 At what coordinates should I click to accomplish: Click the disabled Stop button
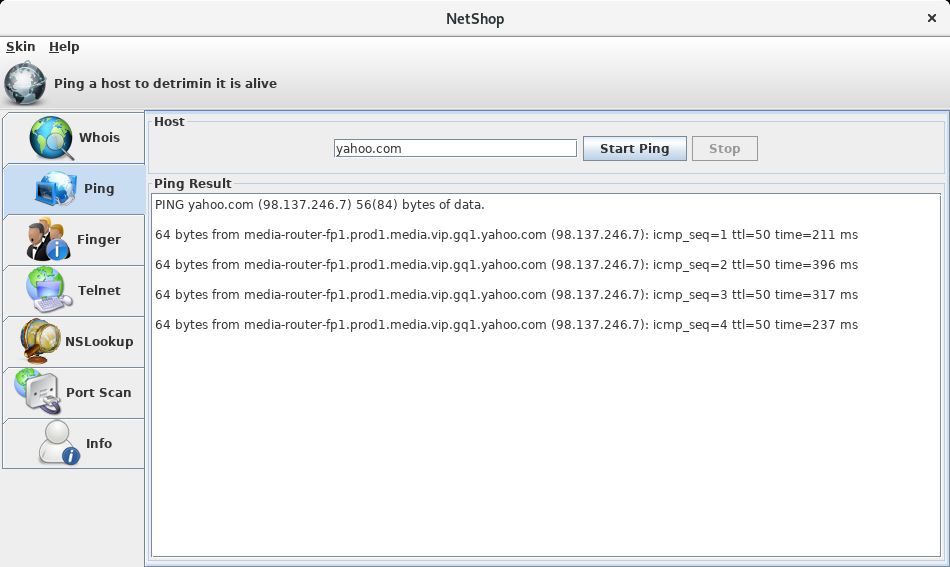[x=725, y=148]
